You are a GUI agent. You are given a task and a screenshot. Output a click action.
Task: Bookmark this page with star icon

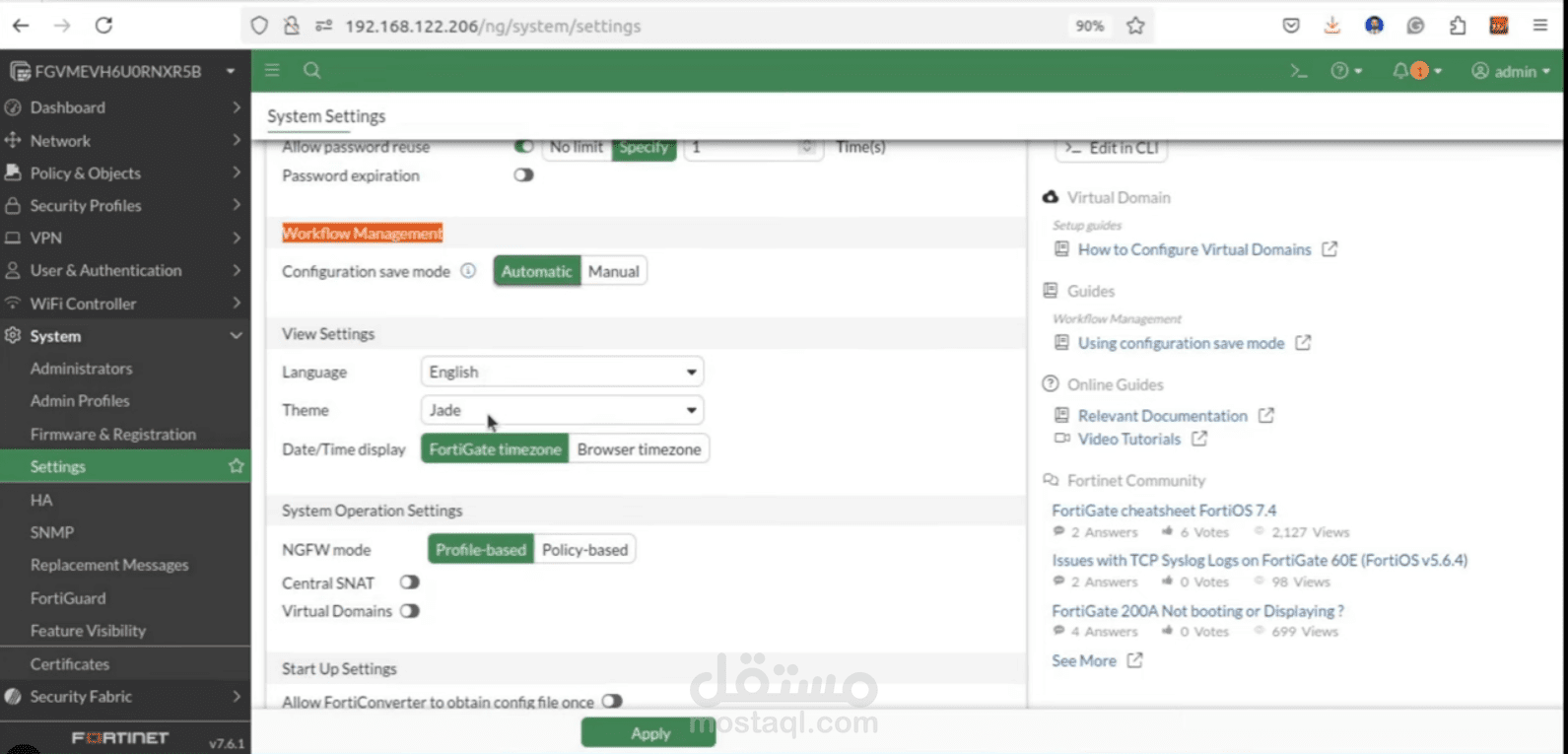(1135, 26)
